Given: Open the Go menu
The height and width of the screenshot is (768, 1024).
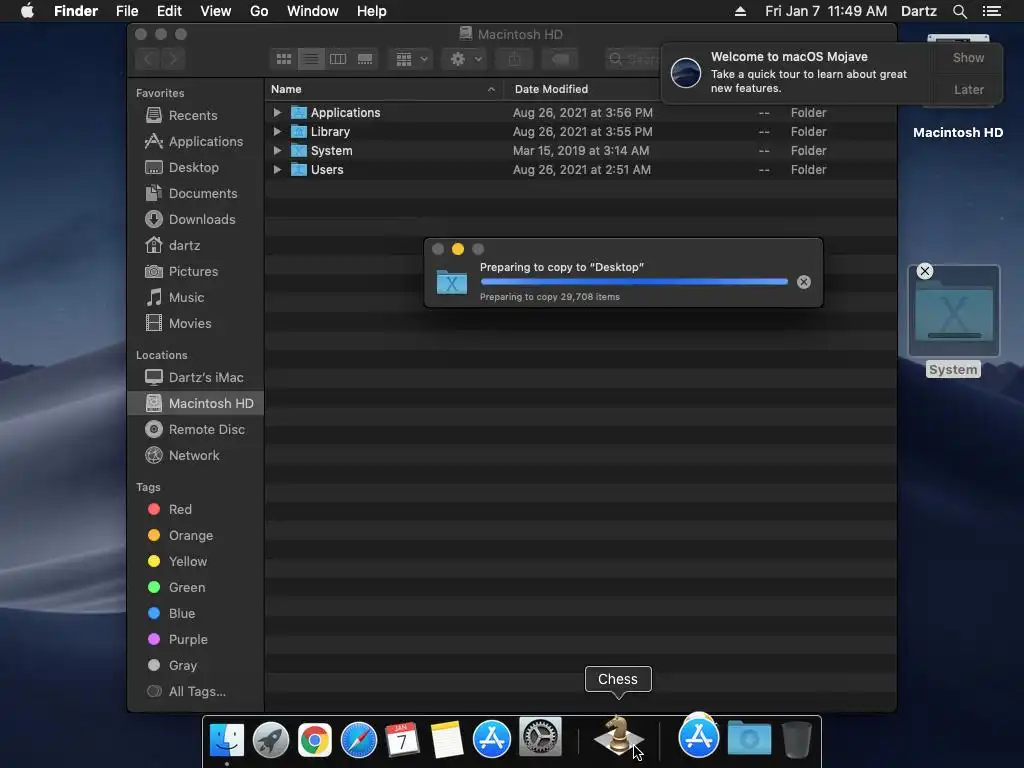Looking at the screenshot, I should point(259,11).
